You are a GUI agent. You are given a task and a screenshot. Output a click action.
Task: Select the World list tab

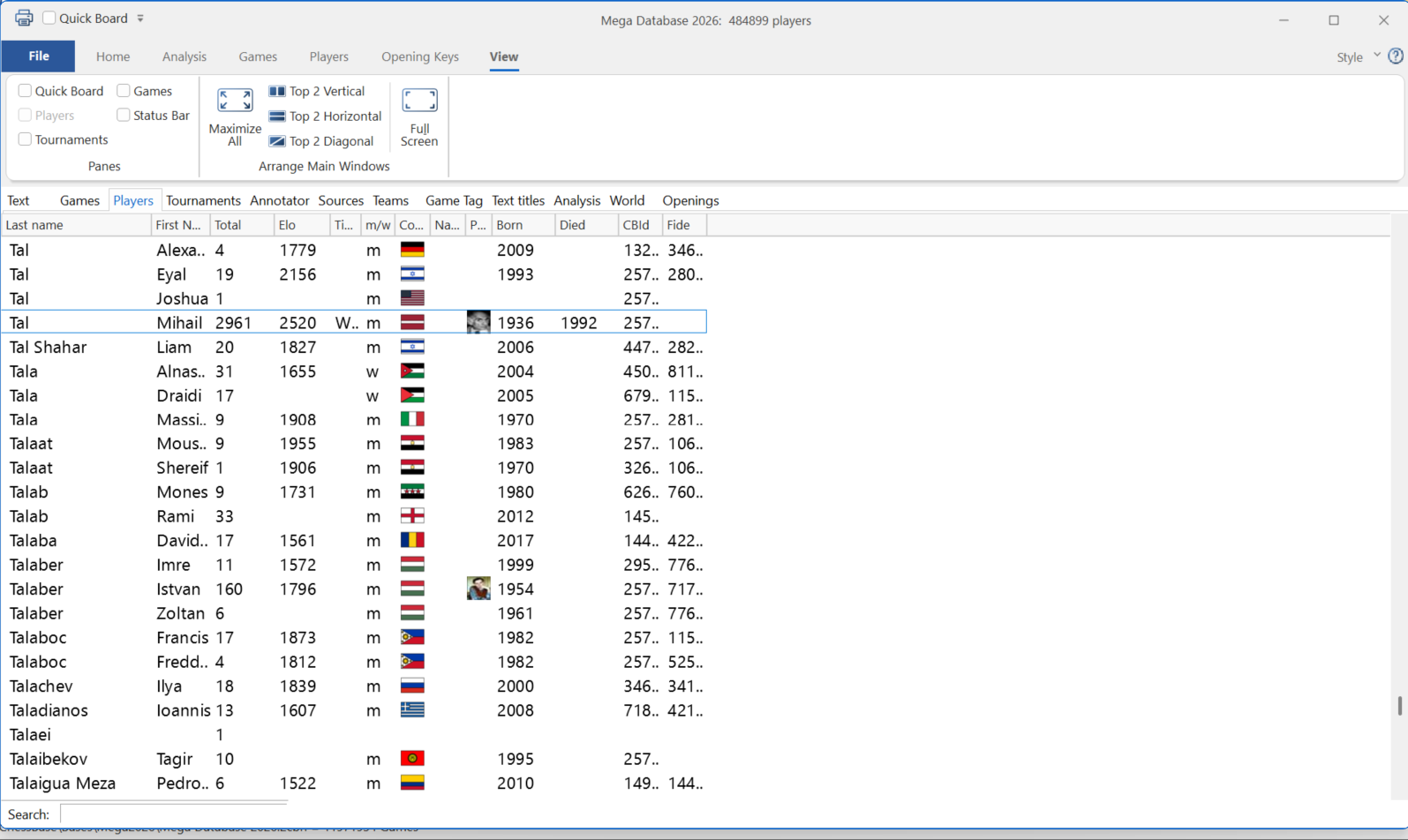click(x=627, y=200)
